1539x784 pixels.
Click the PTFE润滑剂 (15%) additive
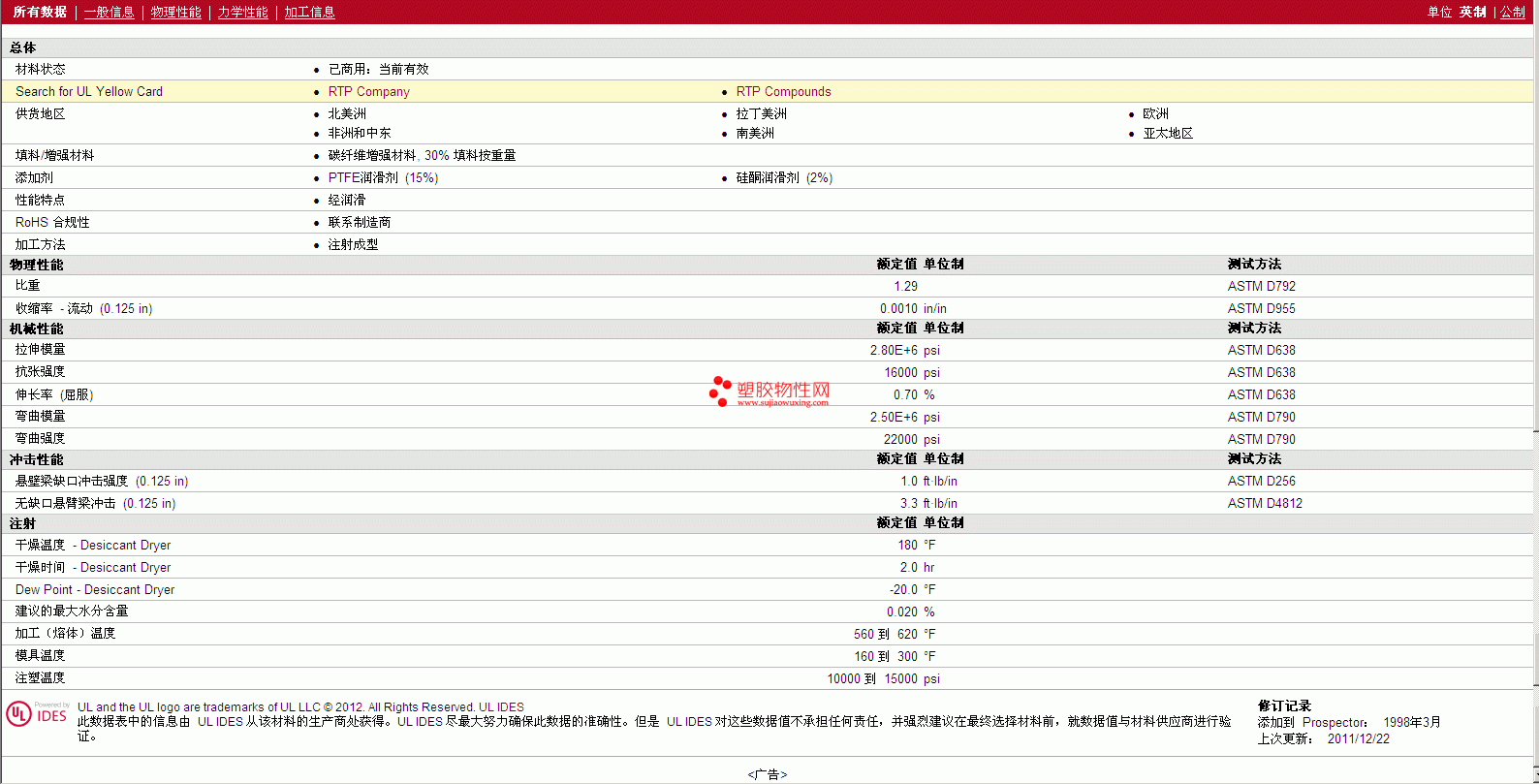[383, 177]
